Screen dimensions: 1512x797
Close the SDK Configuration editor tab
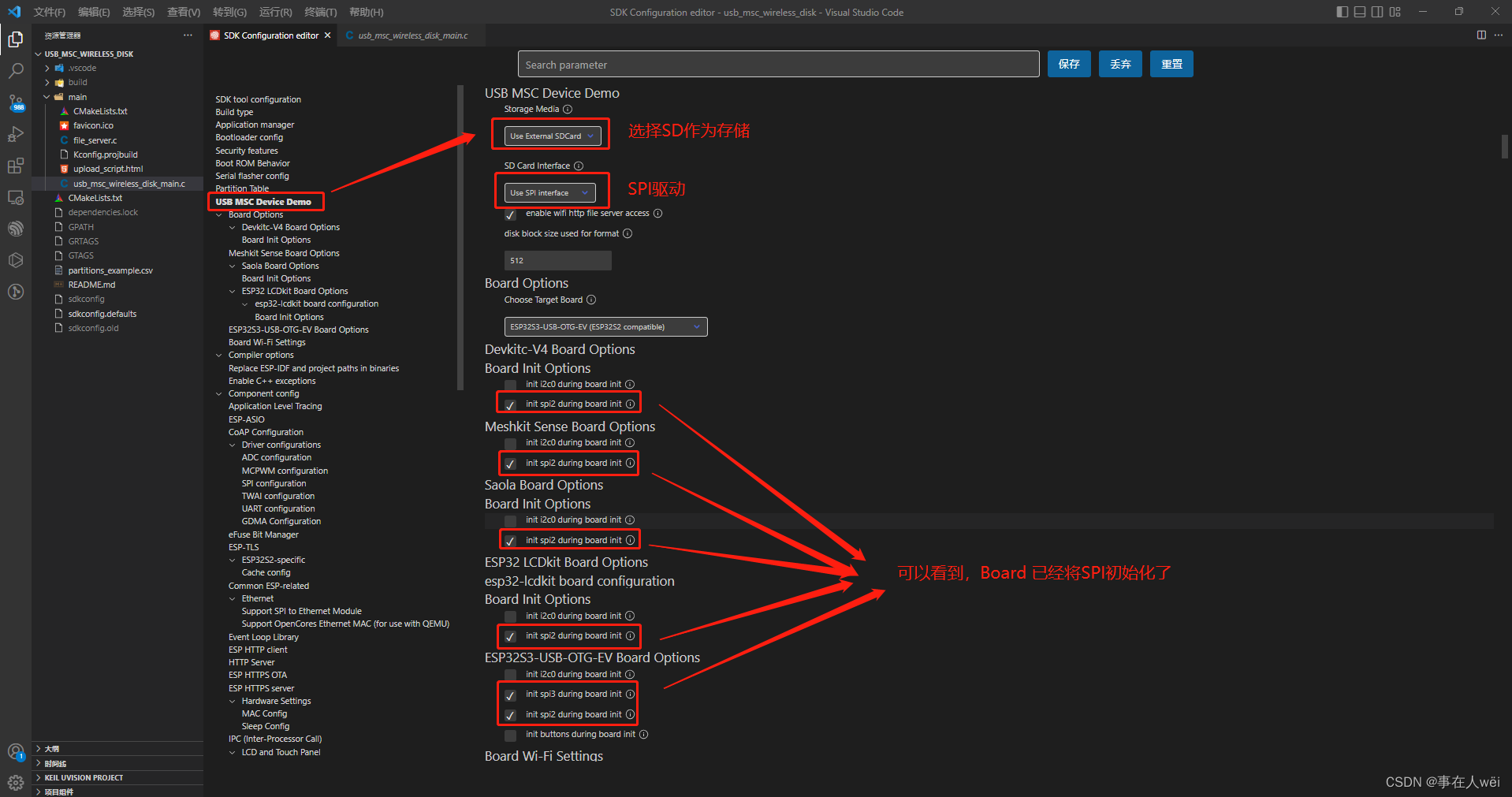(x=328, y=35)
